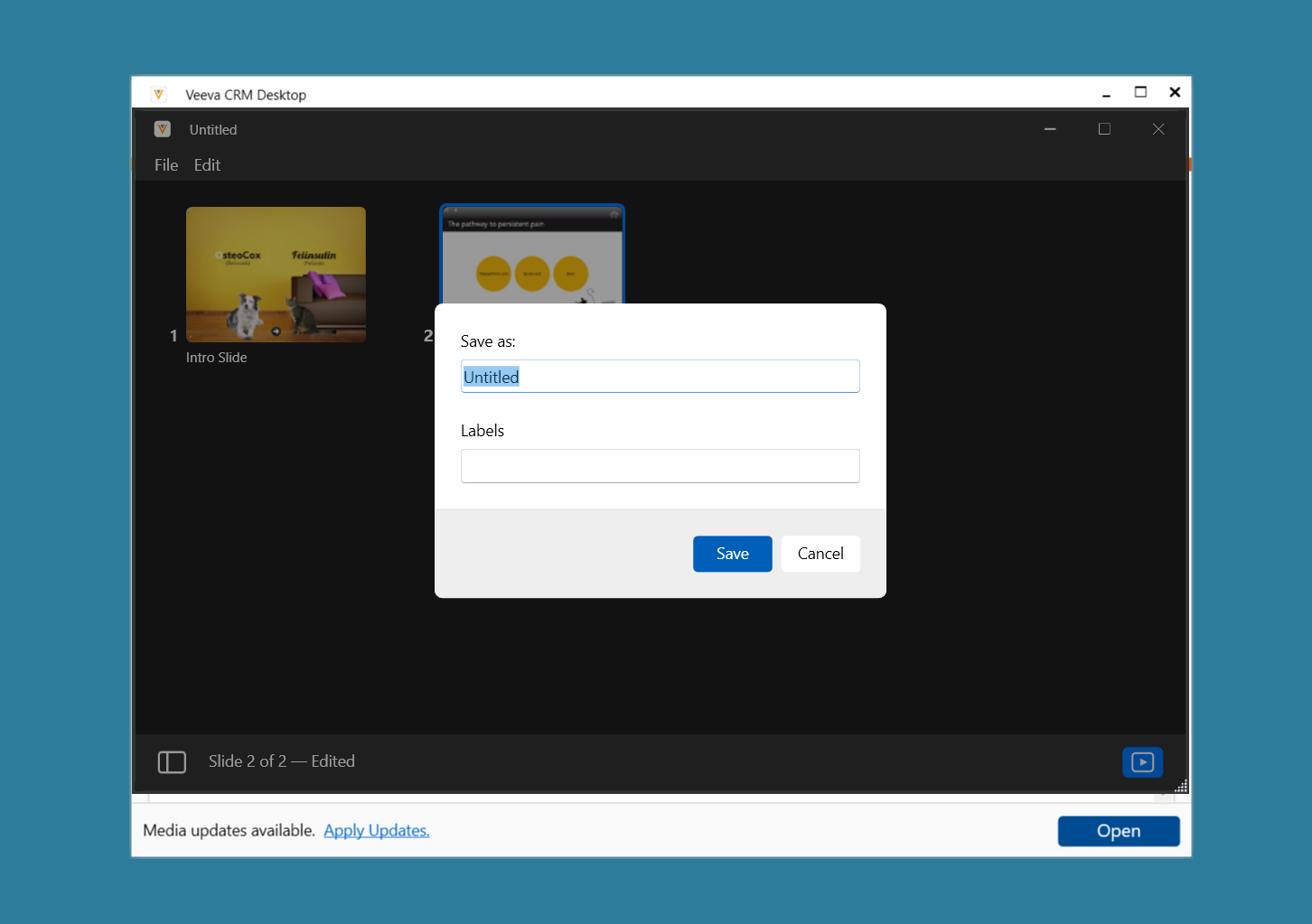Maximize the Veeva CRM Desktop window

point(1140,92)
